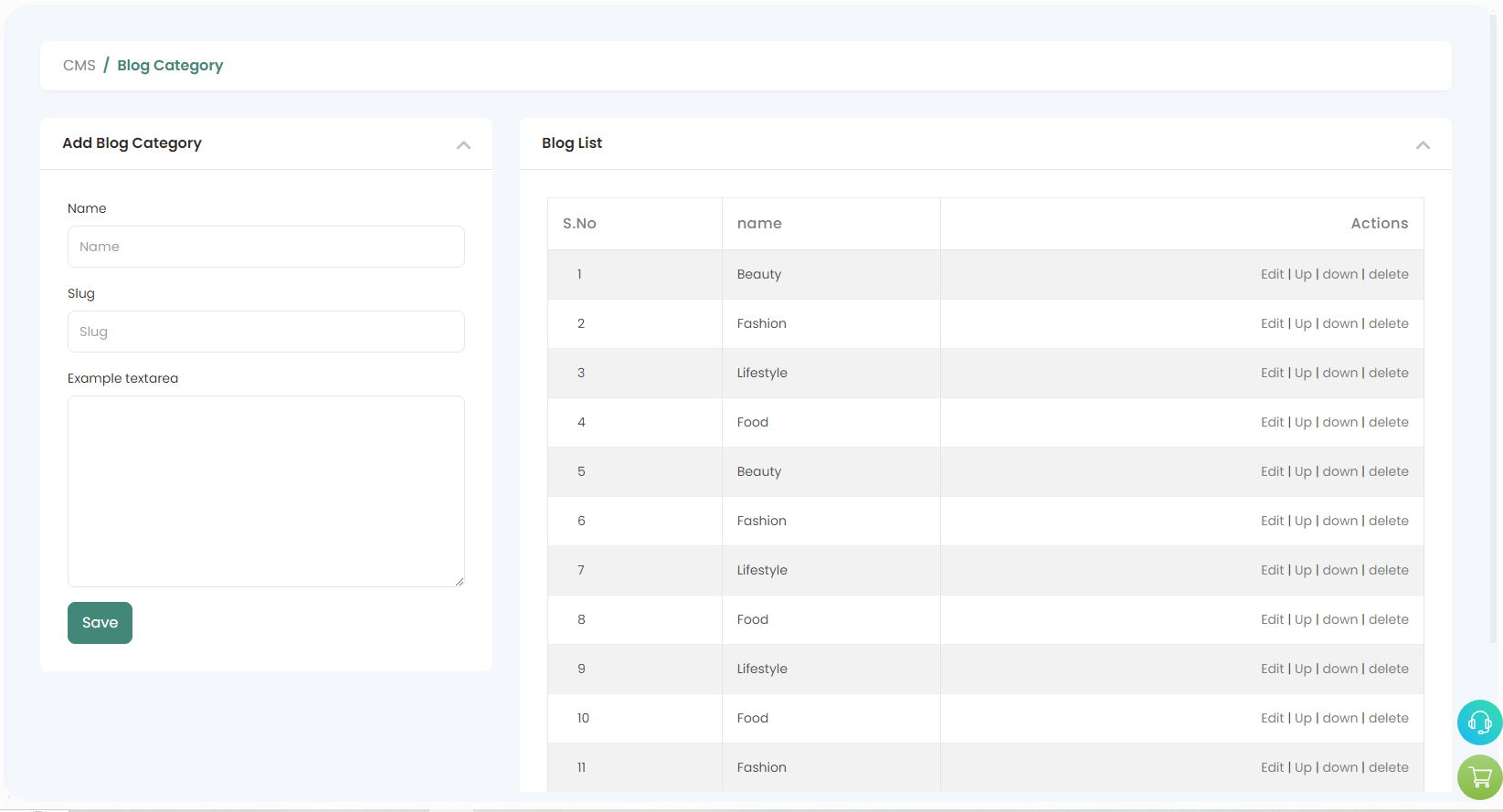Delete row 2 Fashion category

point(1388,323)
